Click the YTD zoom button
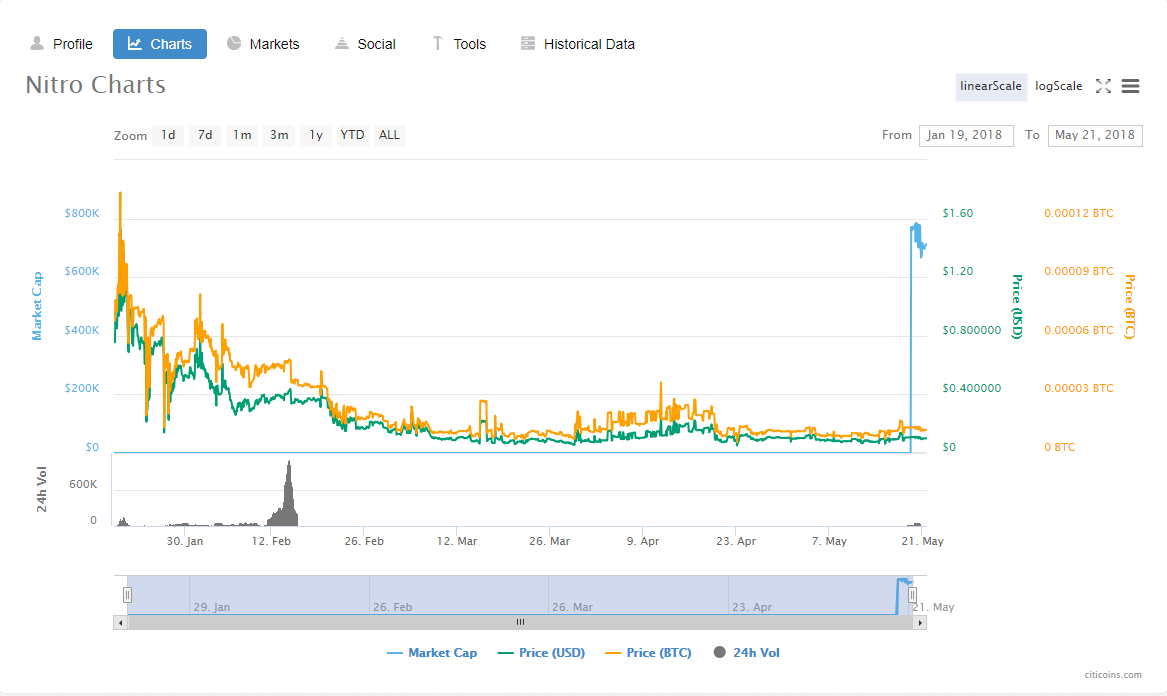Viewport: 1167px width, 696px height. 352,135
